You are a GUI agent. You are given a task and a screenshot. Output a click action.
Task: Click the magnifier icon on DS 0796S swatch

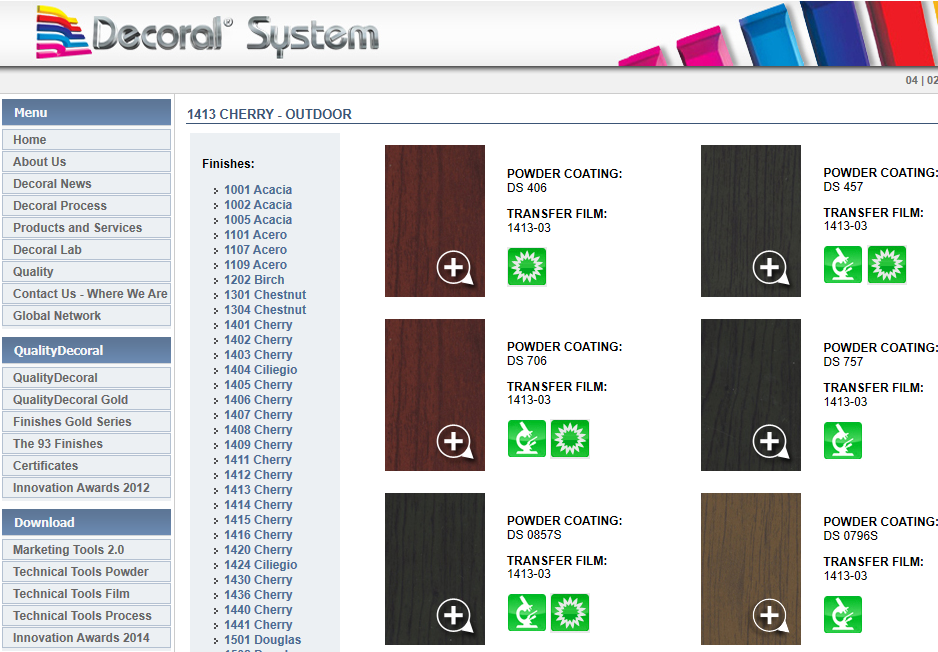770,615
